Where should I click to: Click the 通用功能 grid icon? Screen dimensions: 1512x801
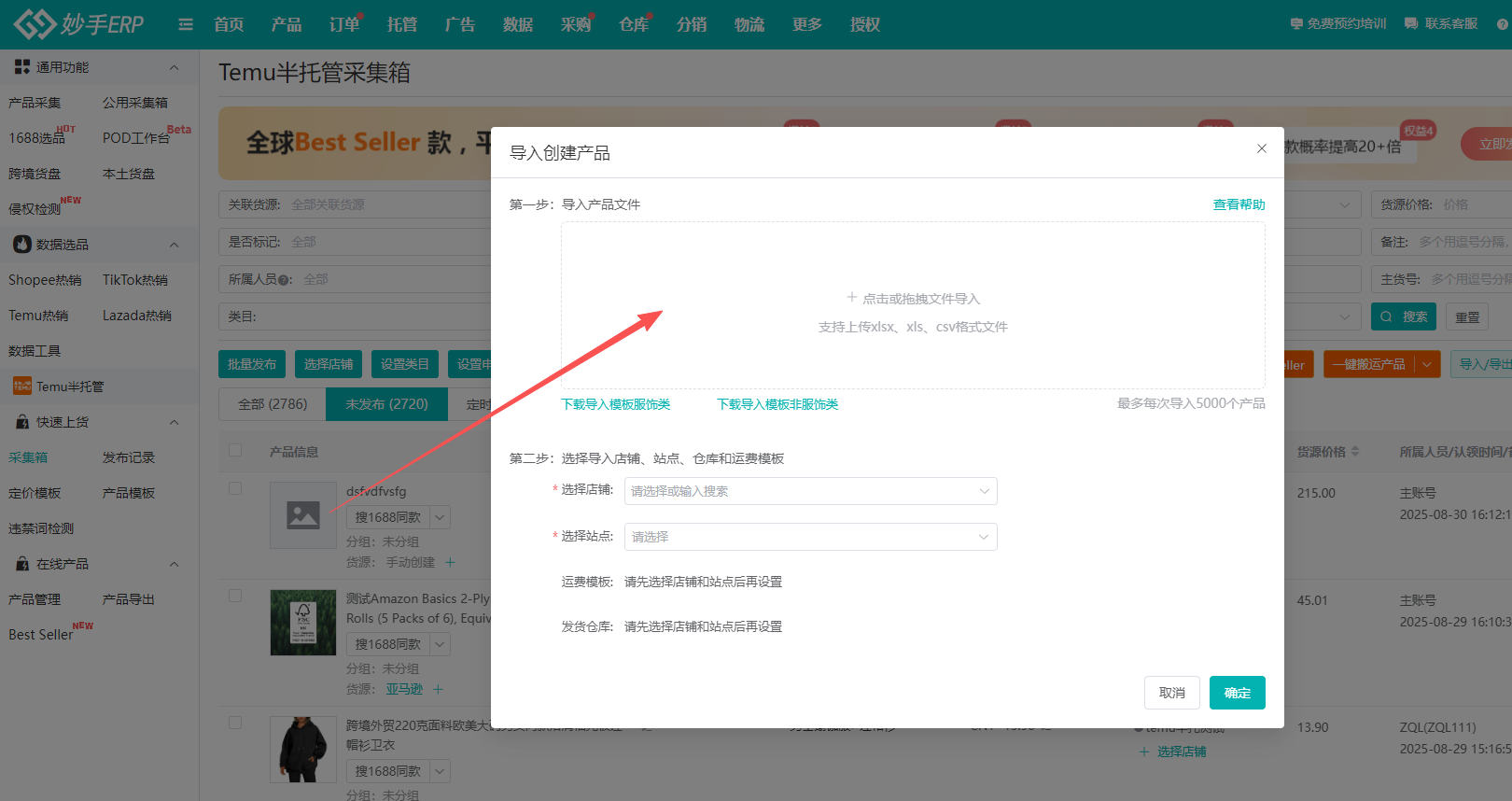tap(22, 67)
